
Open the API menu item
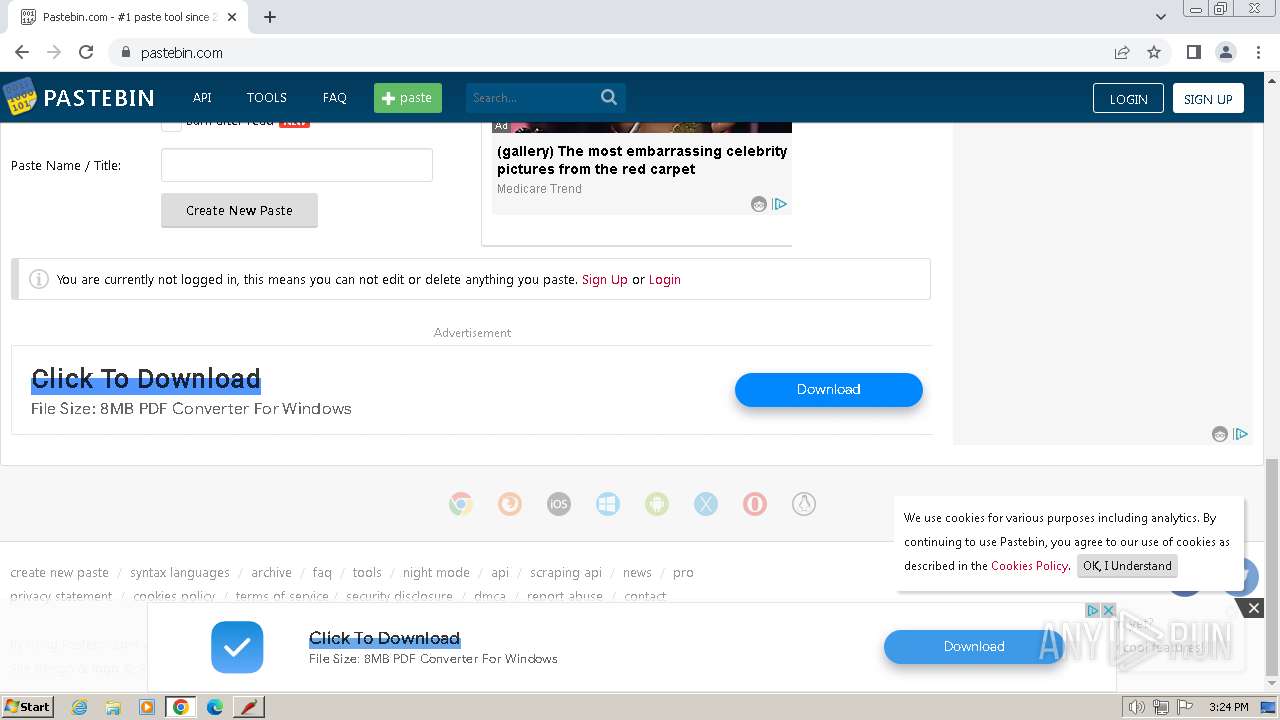(202, 97)
